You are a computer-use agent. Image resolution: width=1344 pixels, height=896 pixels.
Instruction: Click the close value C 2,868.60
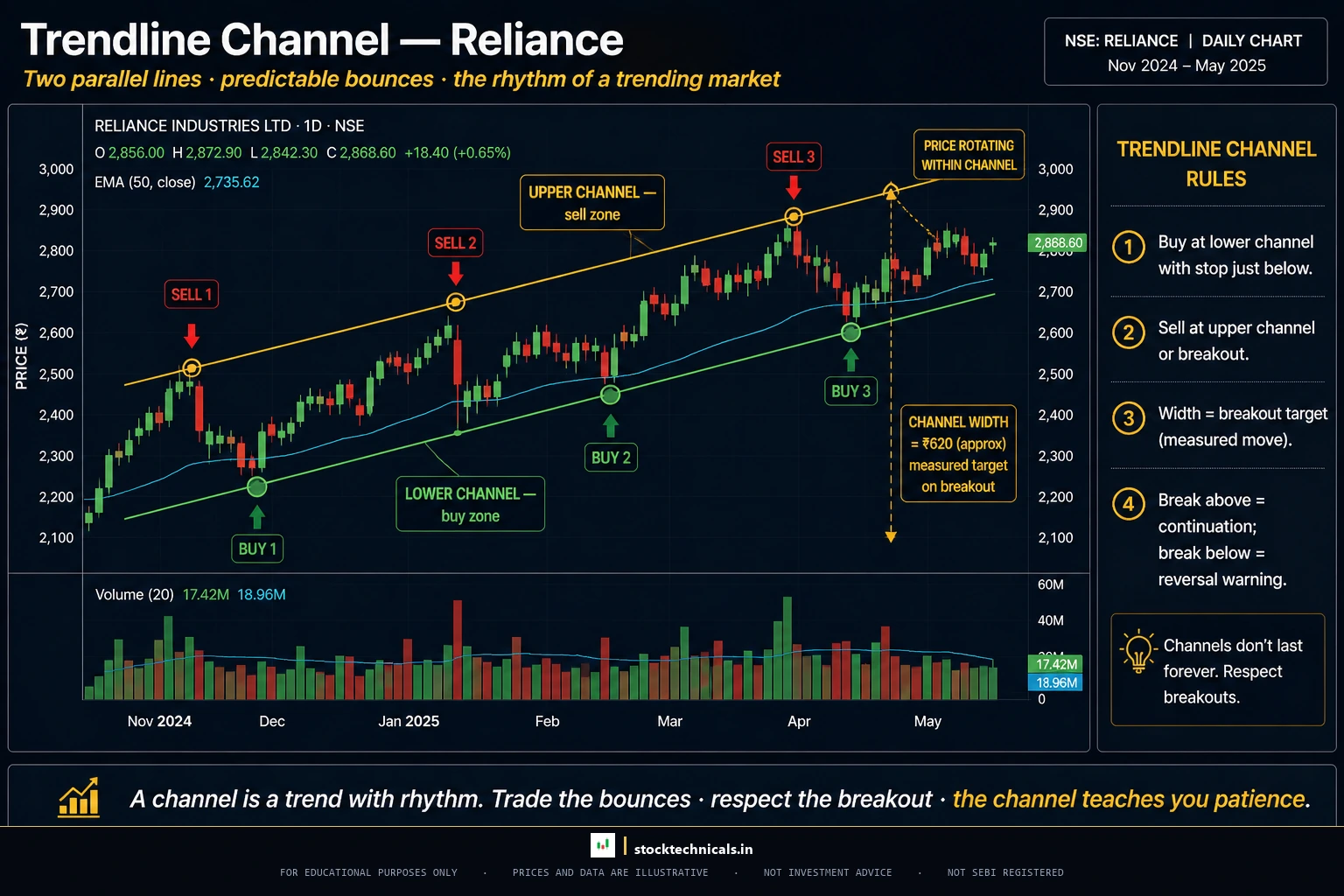361,152
